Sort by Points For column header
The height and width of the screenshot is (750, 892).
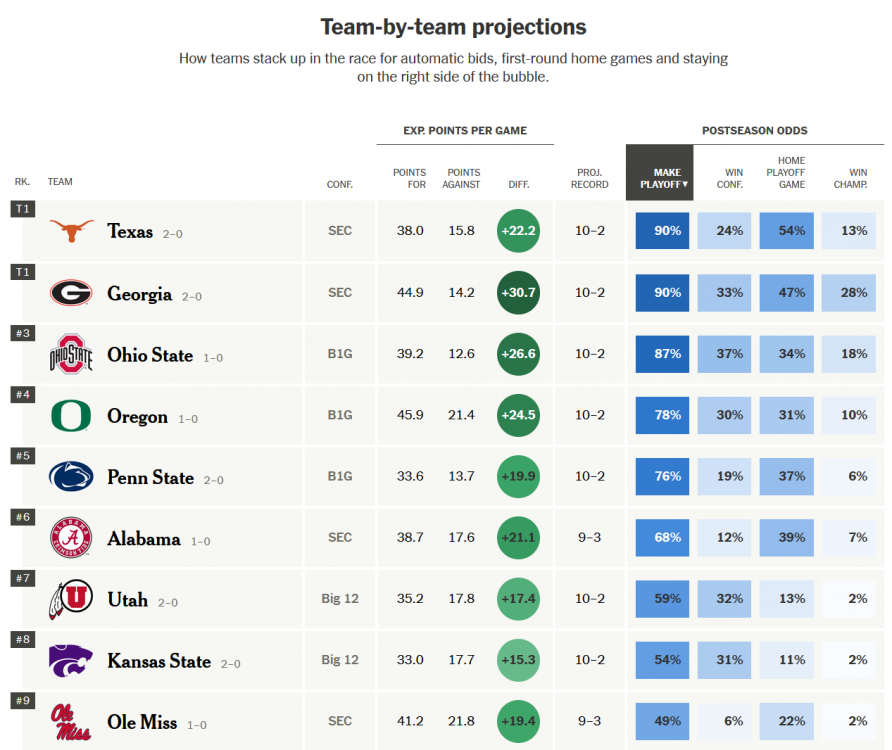tap(410, 178)
